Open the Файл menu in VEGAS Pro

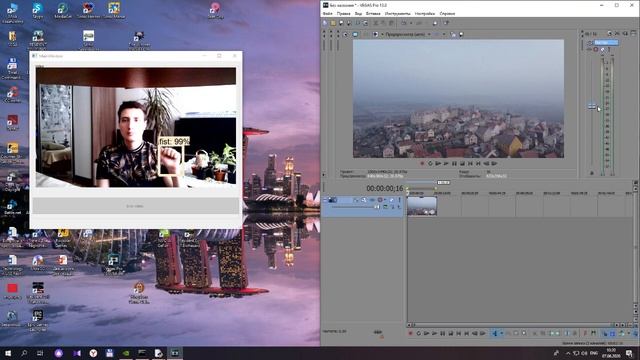327,13
